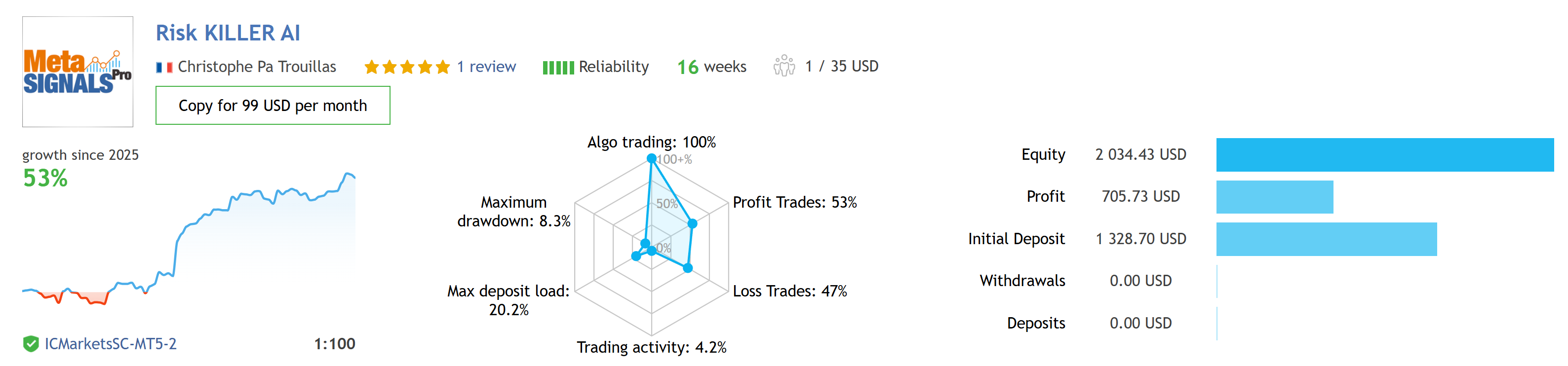Click the French flag icon
This screenshot has width=1568, height=366.
tap(164, 68)
